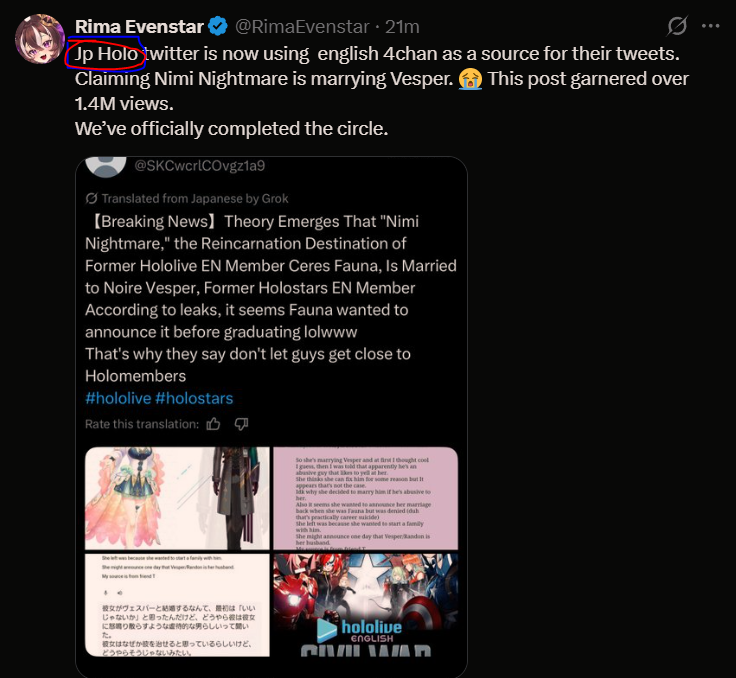
Task: Rate the translation with thumbs down
Action: pyautogui.click(x=241, y=424)
